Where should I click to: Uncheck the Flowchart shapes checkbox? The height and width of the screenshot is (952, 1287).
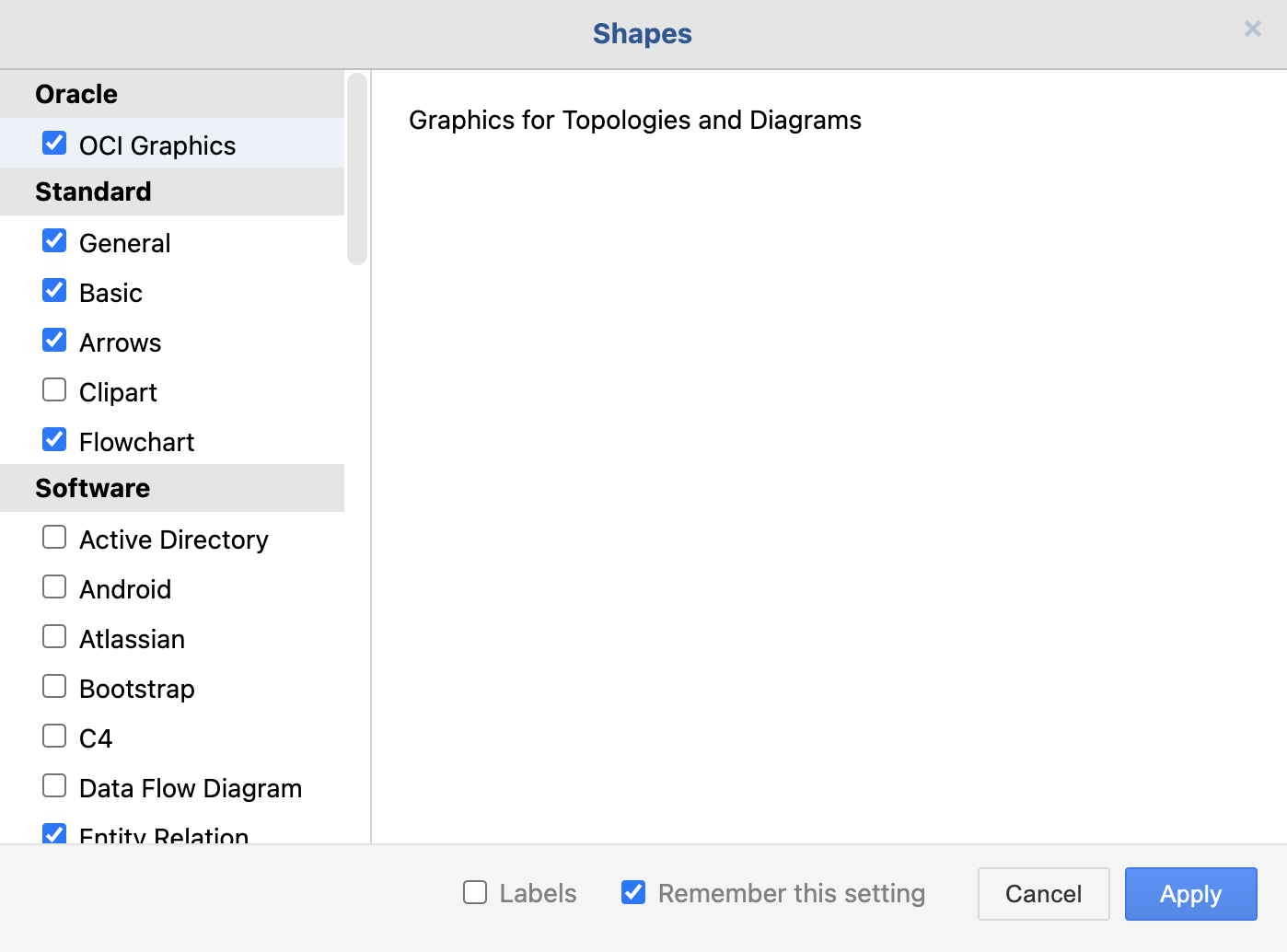pos(54,440)
